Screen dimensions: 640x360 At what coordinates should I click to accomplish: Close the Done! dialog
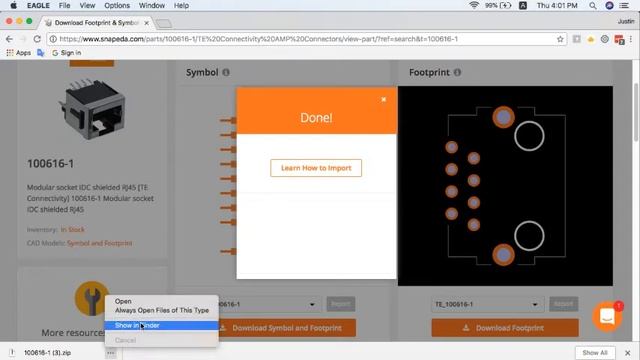click(383, 99)
